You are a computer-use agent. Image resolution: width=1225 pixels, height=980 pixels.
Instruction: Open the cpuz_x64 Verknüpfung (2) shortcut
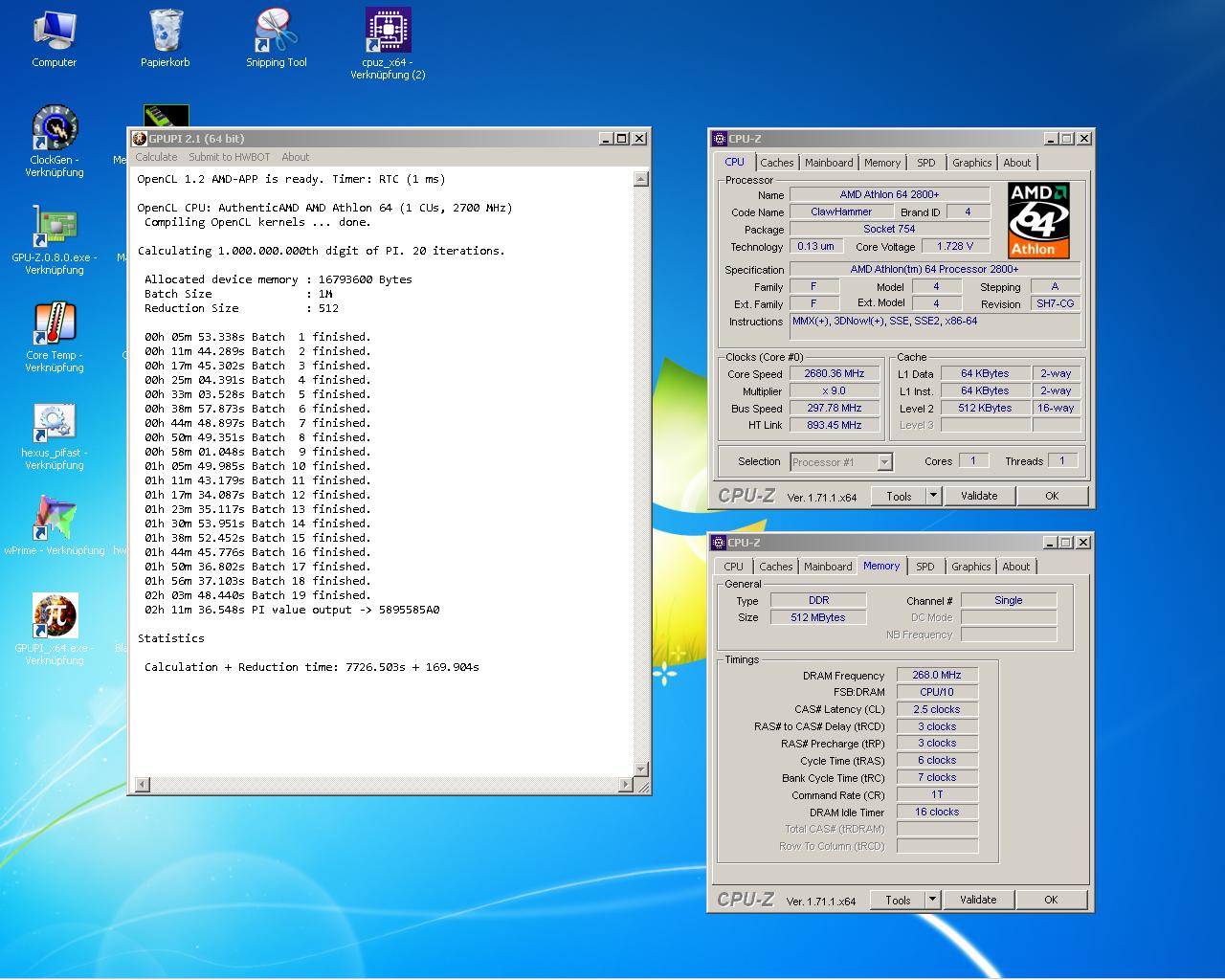(x=388, y=43)
